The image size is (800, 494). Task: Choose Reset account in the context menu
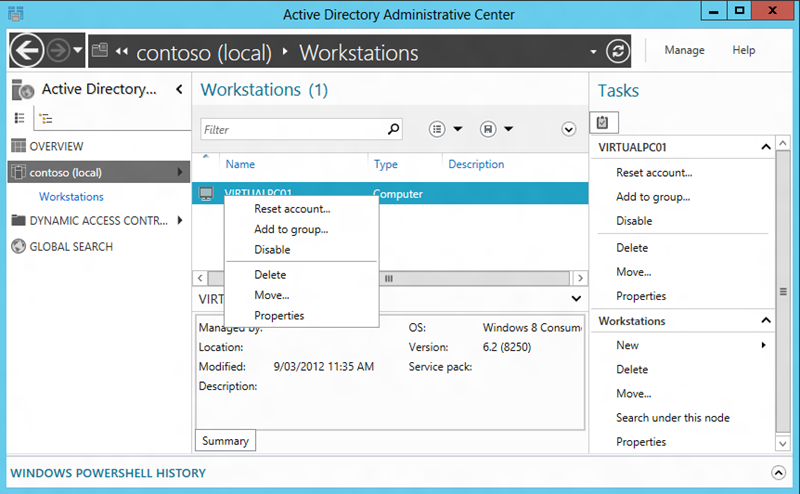(292, 209)
